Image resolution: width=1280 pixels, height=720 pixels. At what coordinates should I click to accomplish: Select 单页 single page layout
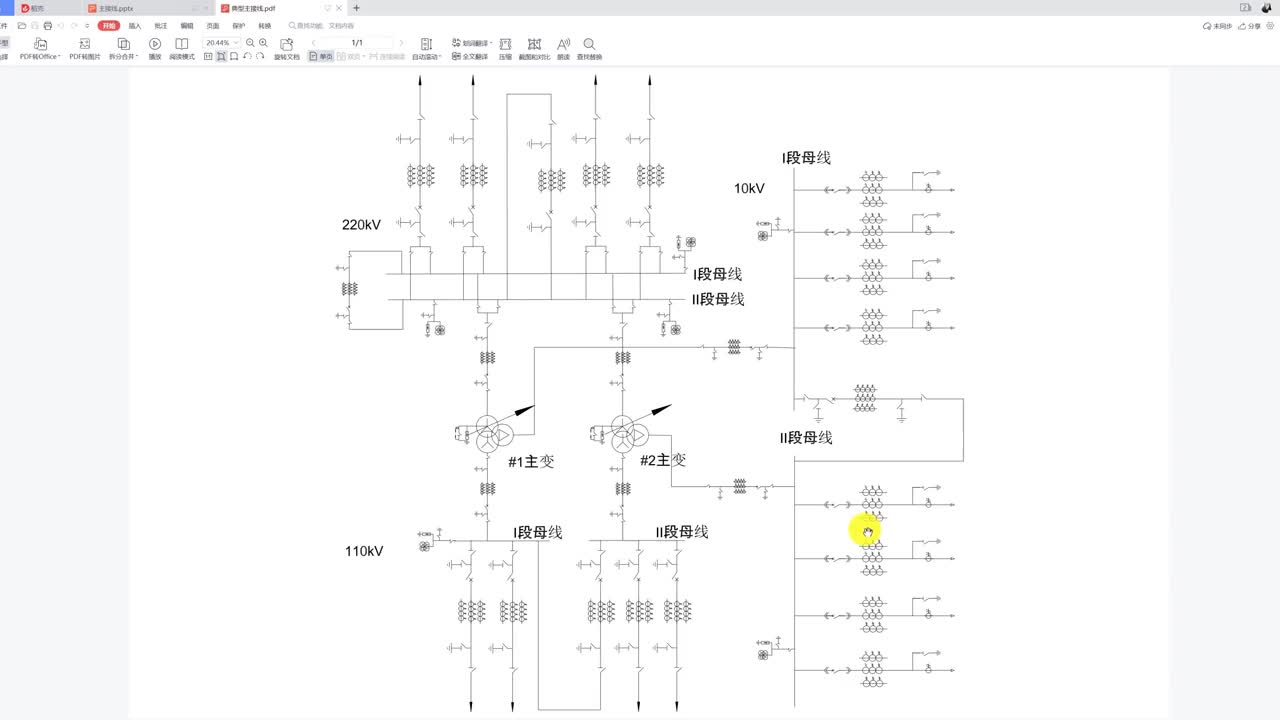tap(321, 57)
